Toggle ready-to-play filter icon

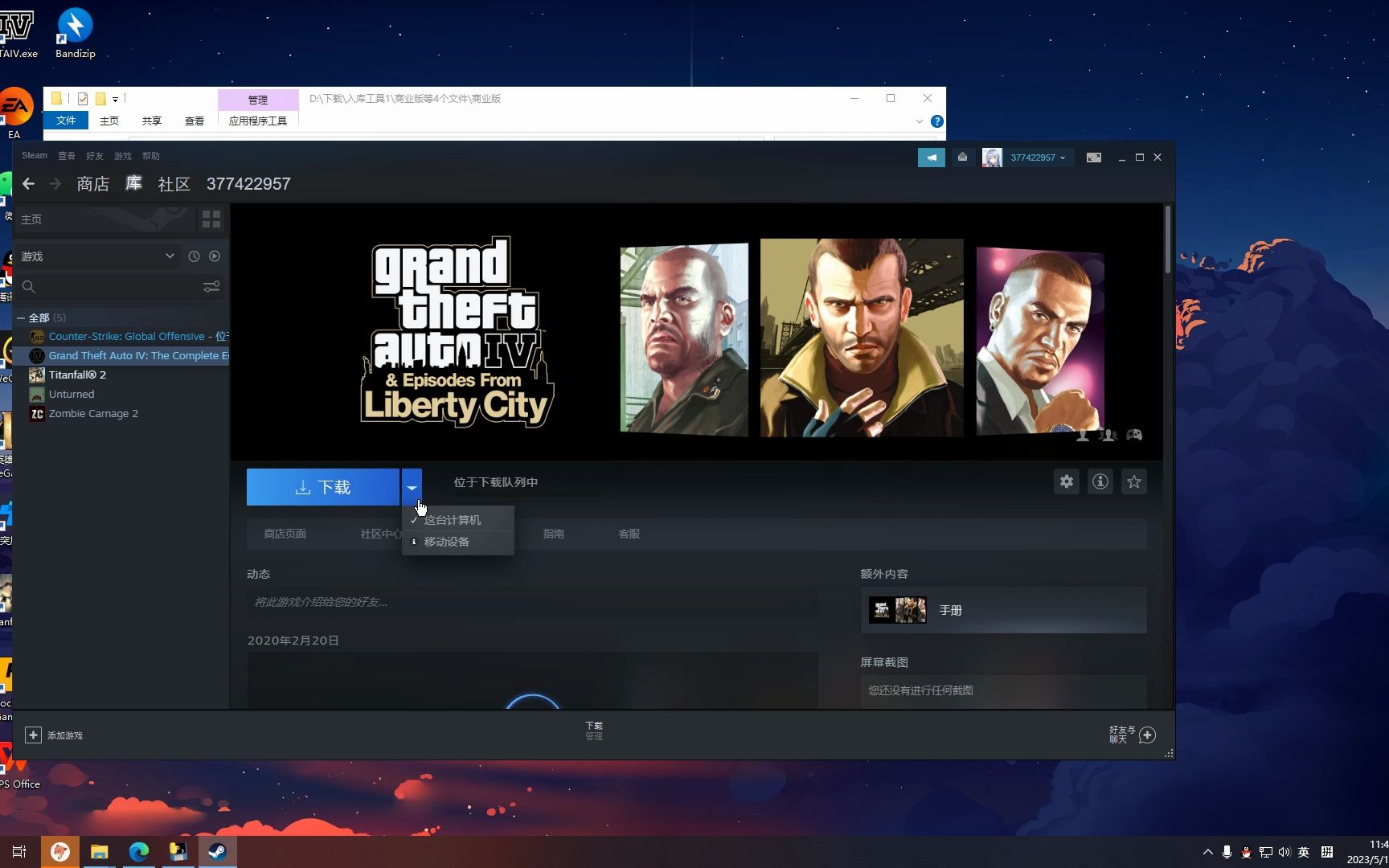click(x=215, y=256)
